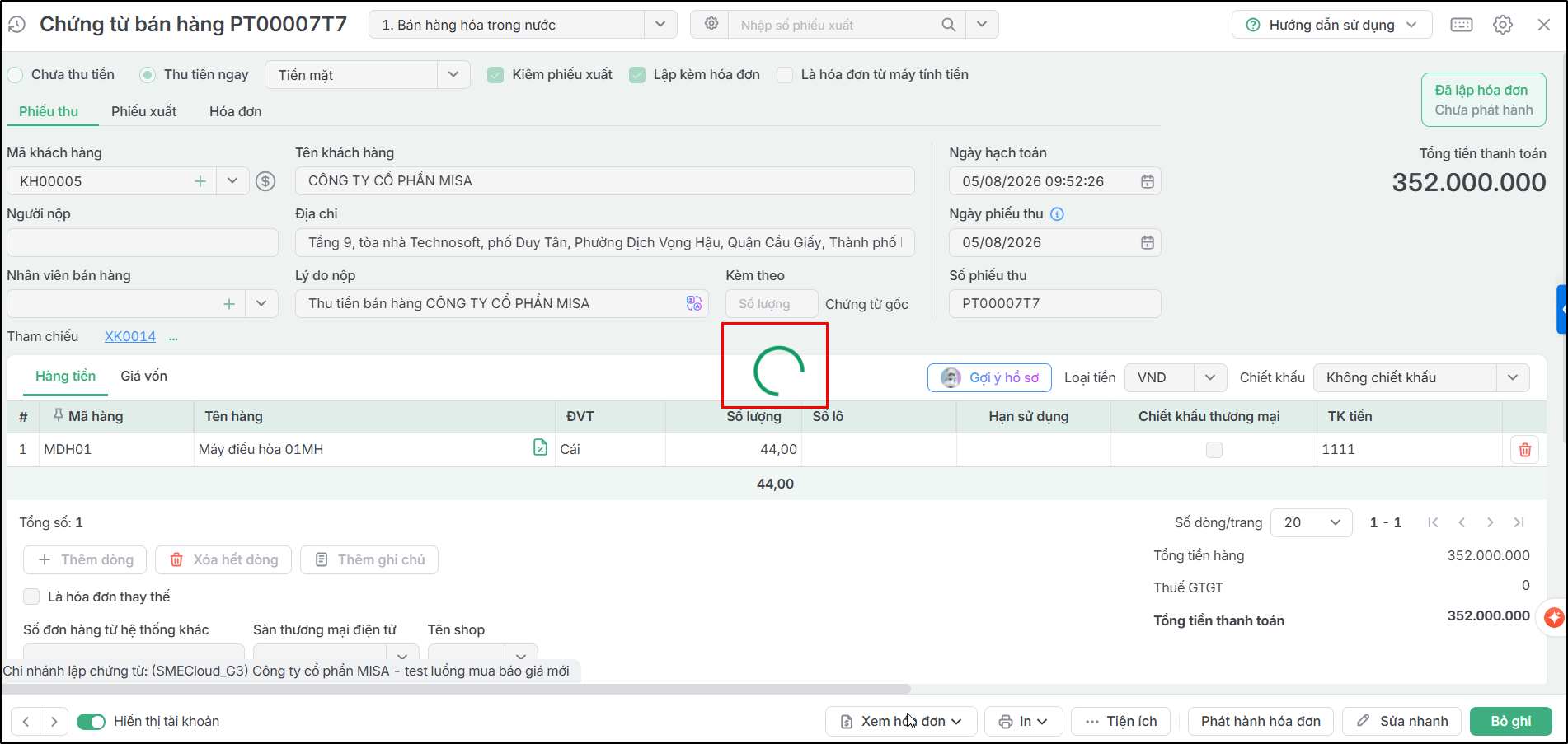Uncheck Kiêm phiếu xuất checkbox
This screenshot has height=744, width=1568.
click(495, 75)
